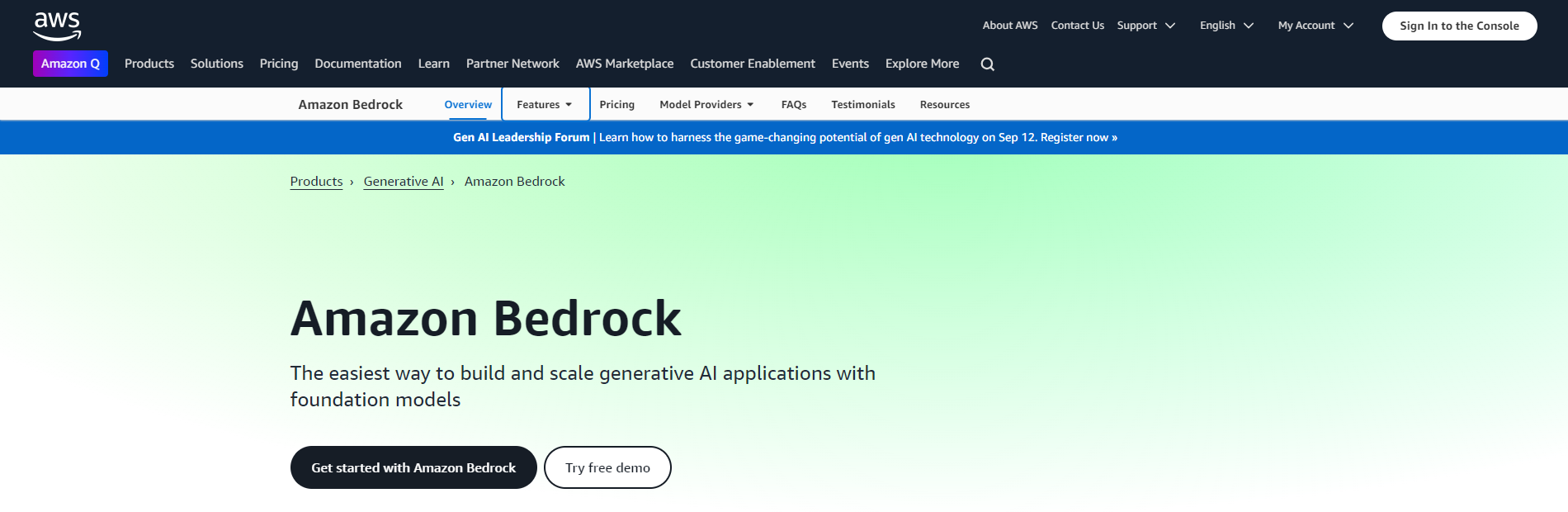
Task: Click the Amazon Bedrock sub-navigation title
Action: coord(351,105)
